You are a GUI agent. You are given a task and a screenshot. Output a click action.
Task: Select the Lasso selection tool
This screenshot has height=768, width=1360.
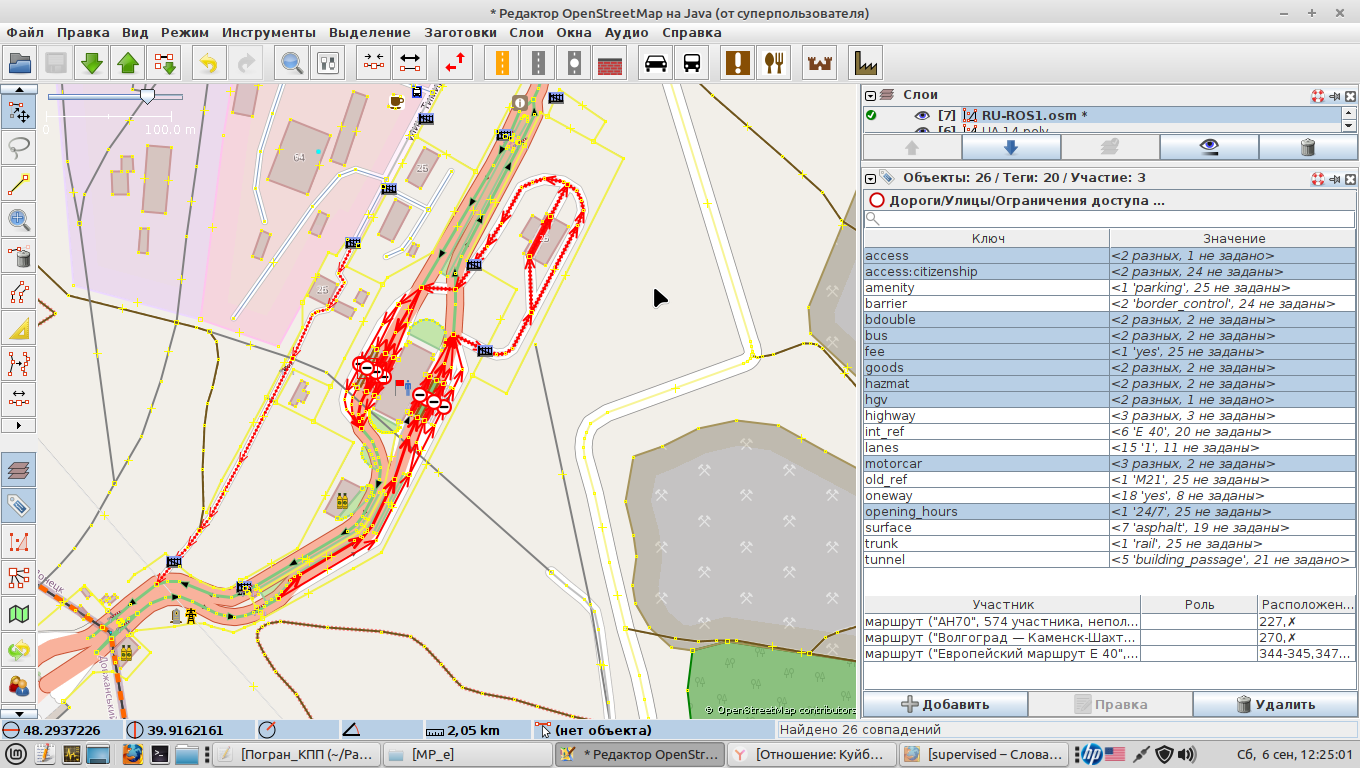coord(19,148)
